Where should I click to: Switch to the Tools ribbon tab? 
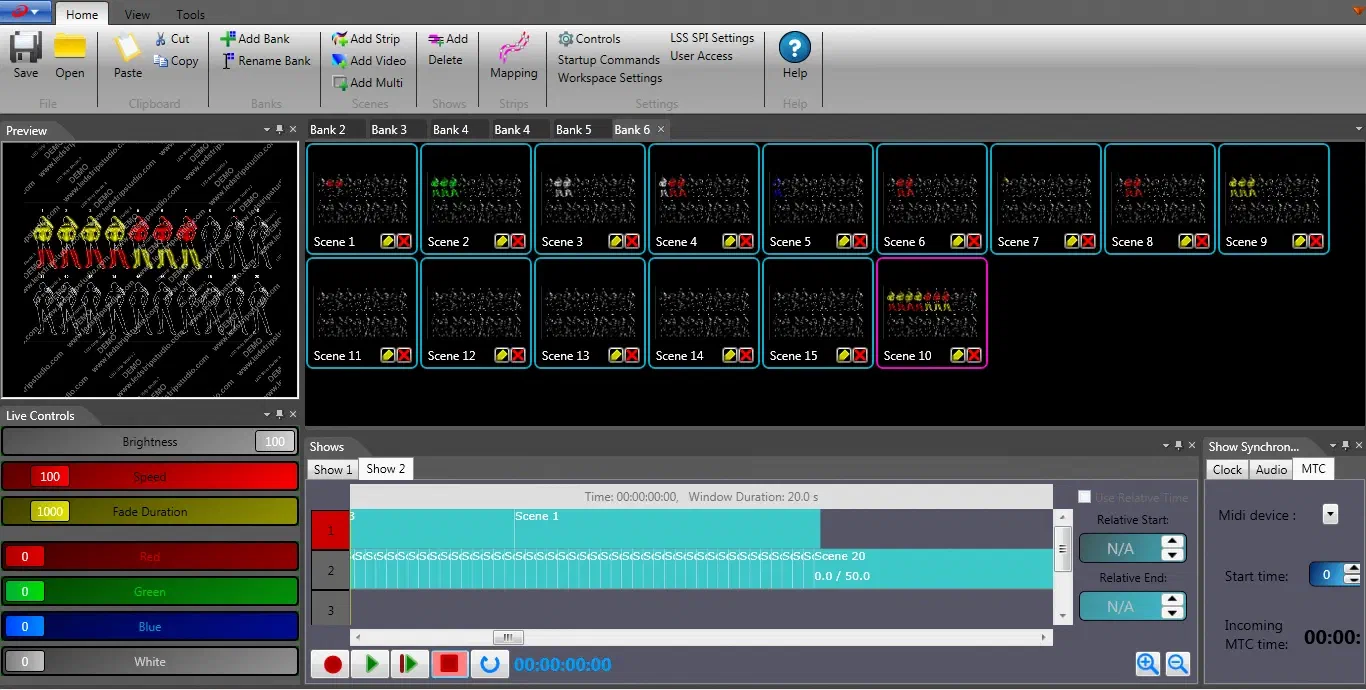(190, 15)
